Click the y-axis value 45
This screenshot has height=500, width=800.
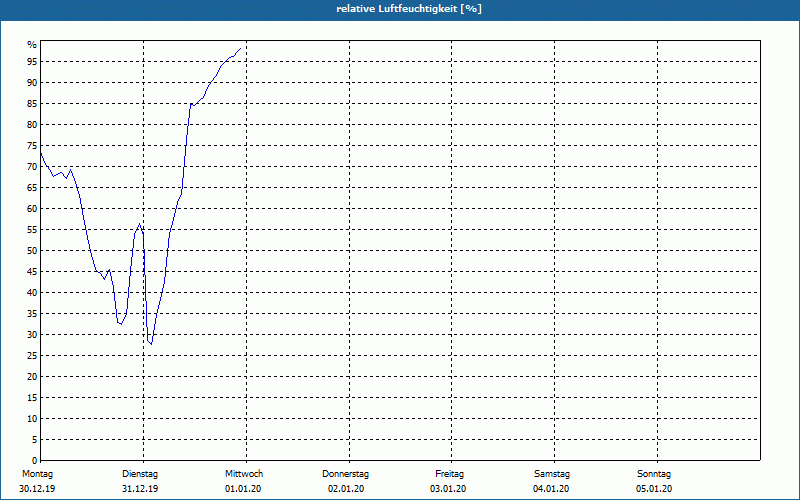32,271
